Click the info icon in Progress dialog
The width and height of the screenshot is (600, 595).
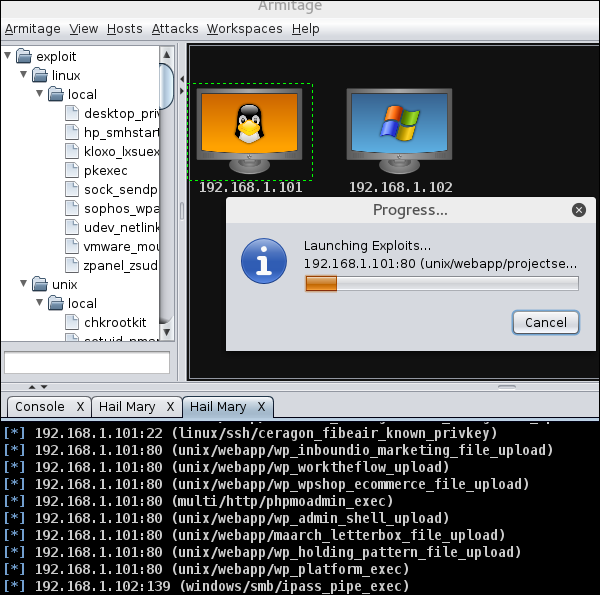(x=265, y=264)
